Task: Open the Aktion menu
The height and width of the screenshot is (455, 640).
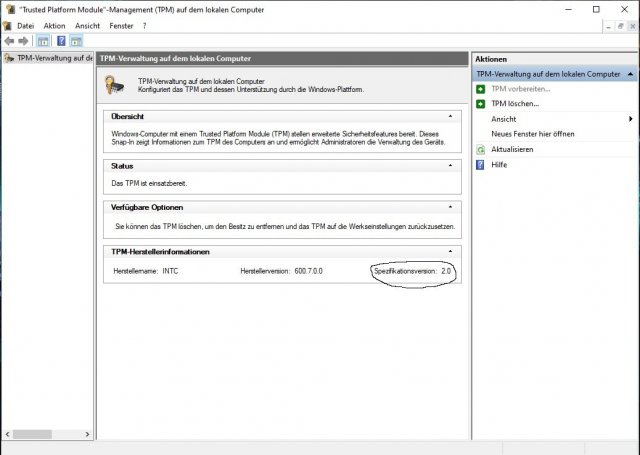Action: coord(54,25)
